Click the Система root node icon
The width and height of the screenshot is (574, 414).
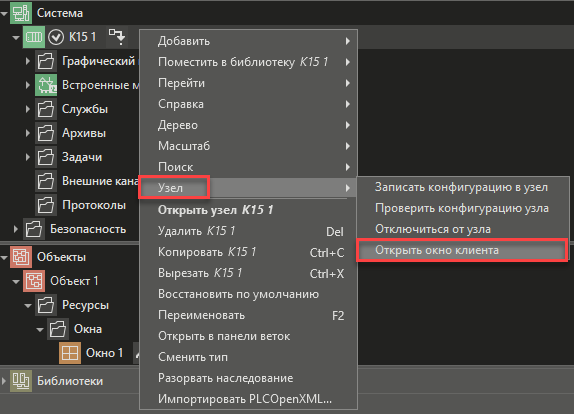pos(21,13)
